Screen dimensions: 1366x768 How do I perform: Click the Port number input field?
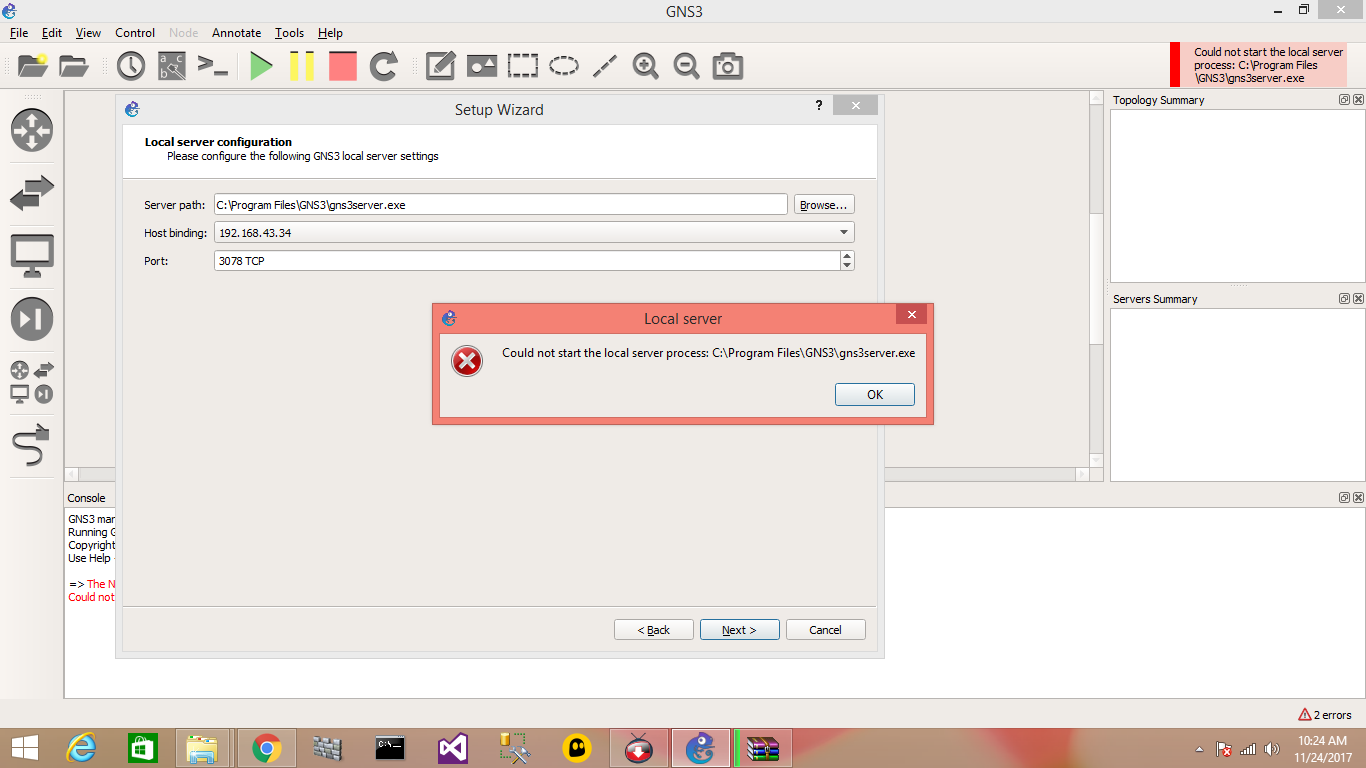point(527,261)
